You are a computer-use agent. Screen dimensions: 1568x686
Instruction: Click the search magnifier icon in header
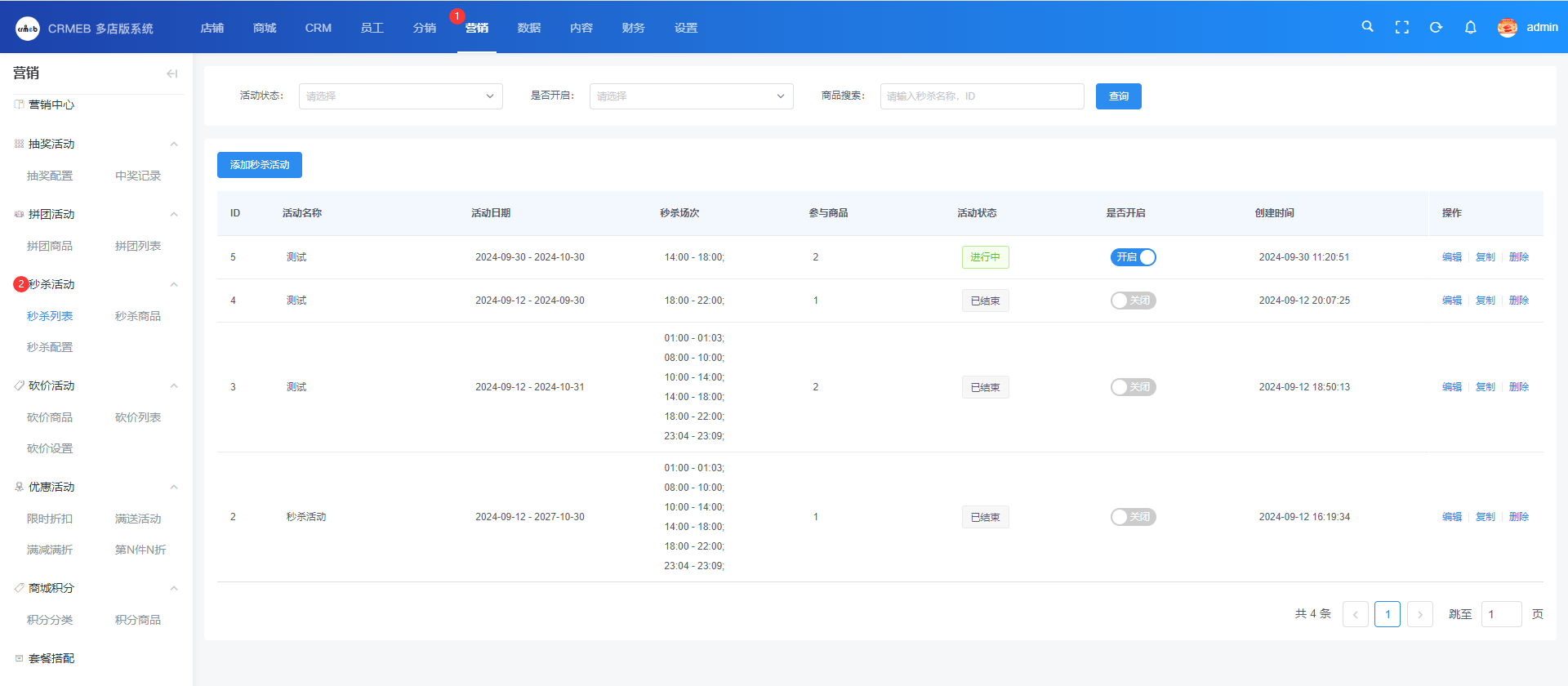1367,27
